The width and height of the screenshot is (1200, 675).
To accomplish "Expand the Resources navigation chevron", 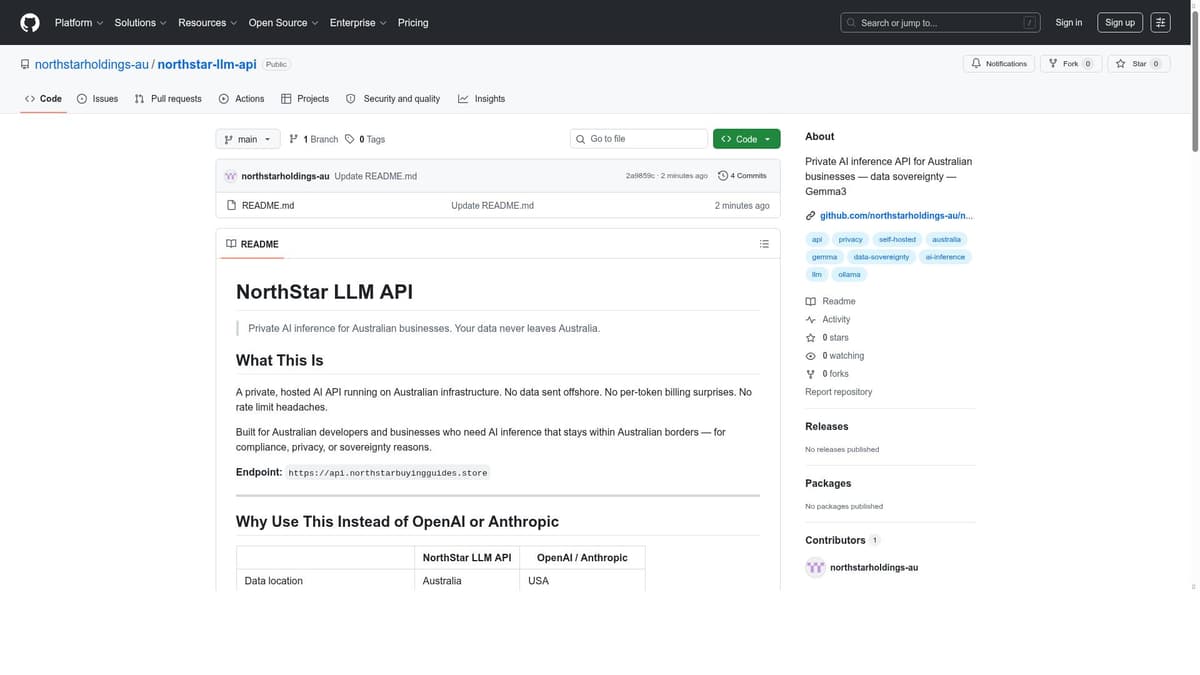I will pos(232,21).
